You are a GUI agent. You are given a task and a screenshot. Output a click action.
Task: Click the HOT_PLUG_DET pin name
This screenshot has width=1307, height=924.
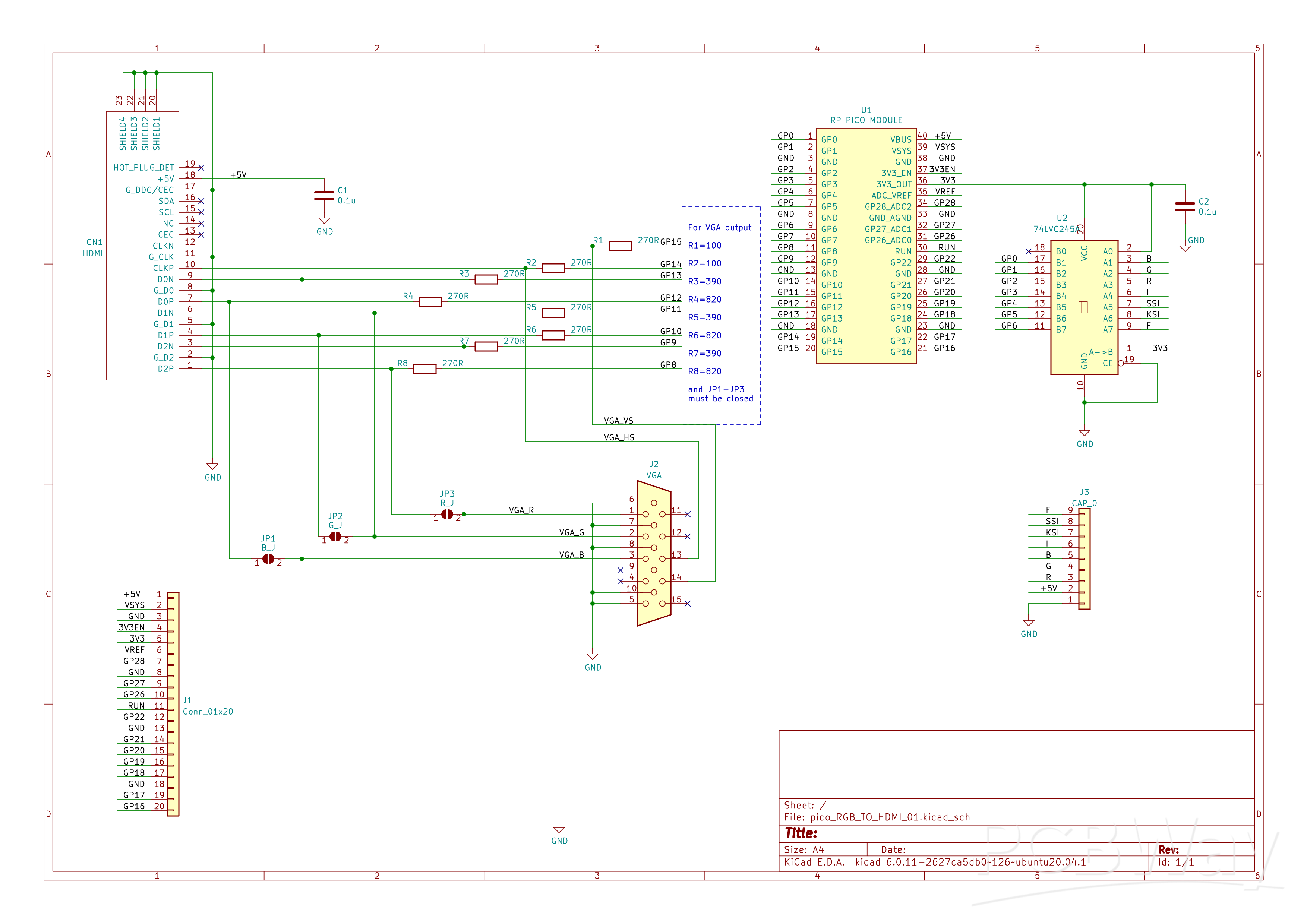143,168
